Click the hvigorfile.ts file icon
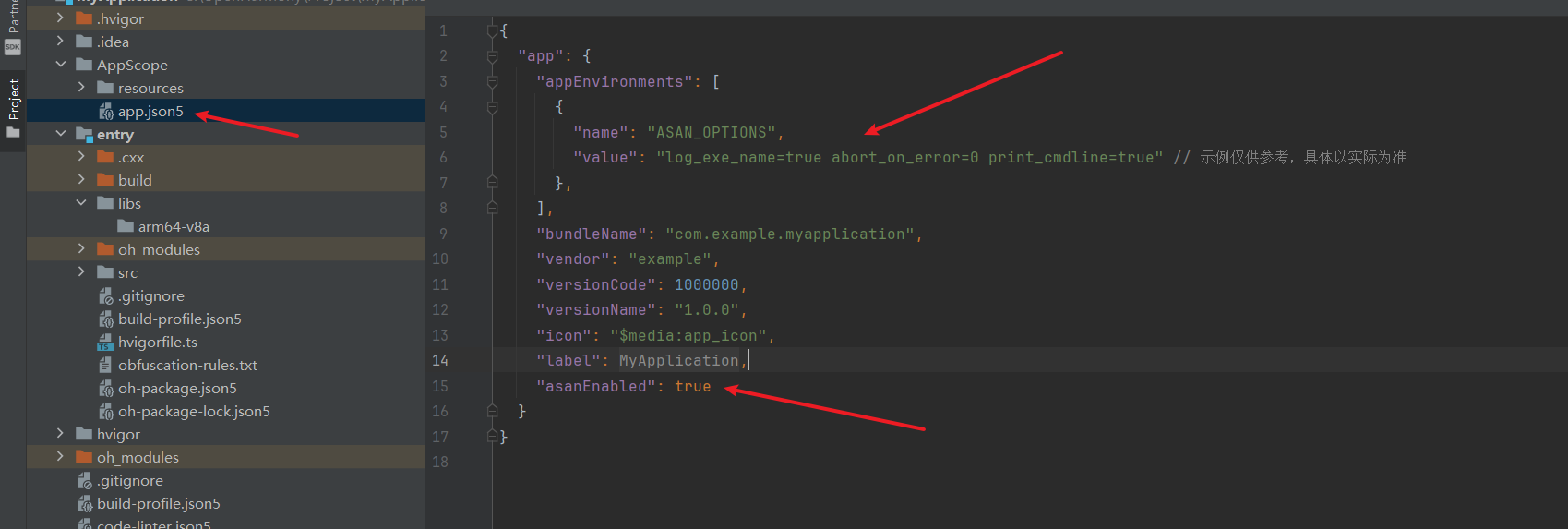 click(x=106, y=343)
